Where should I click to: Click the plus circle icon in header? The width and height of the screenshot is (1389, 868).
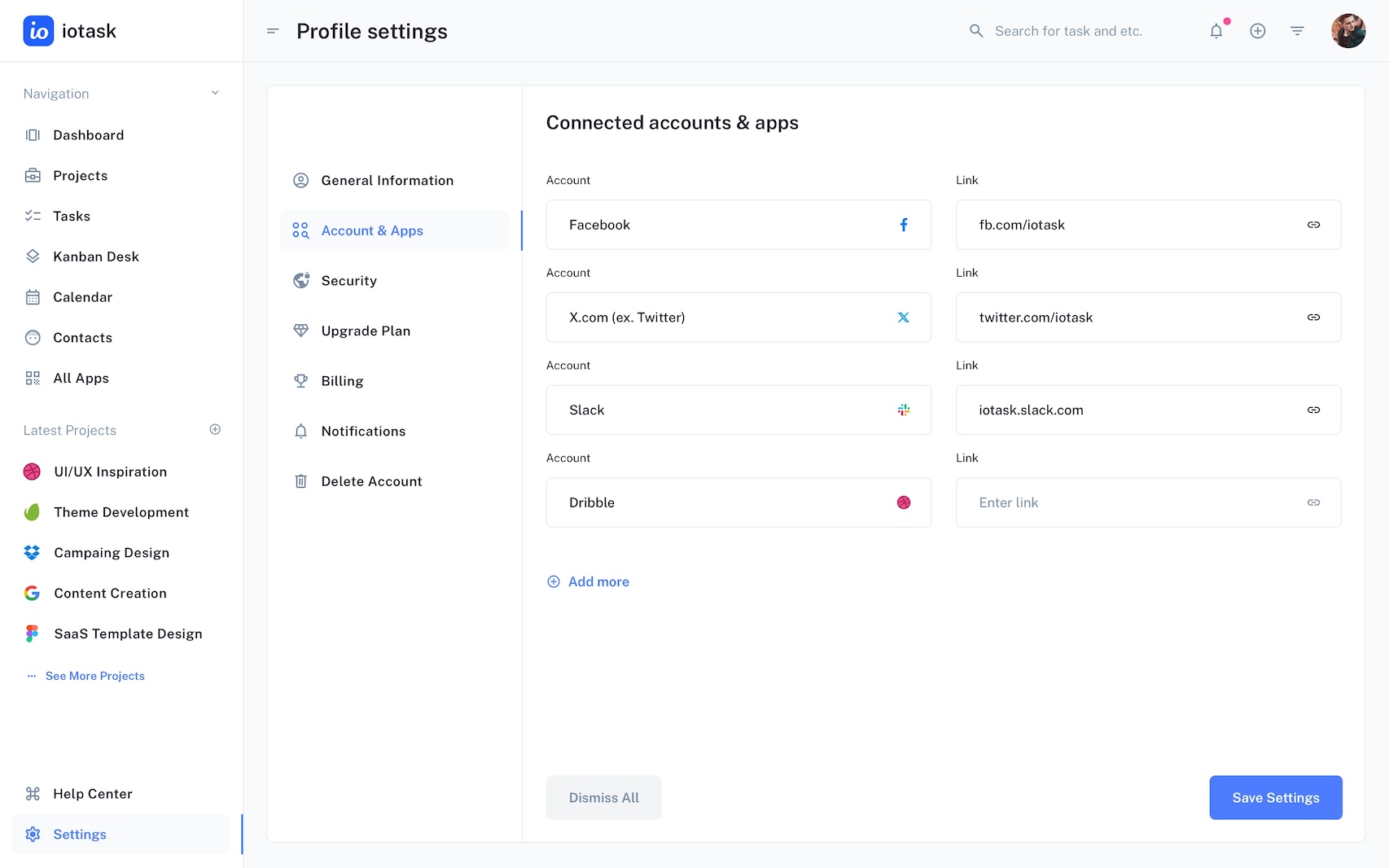(1257, 31)
